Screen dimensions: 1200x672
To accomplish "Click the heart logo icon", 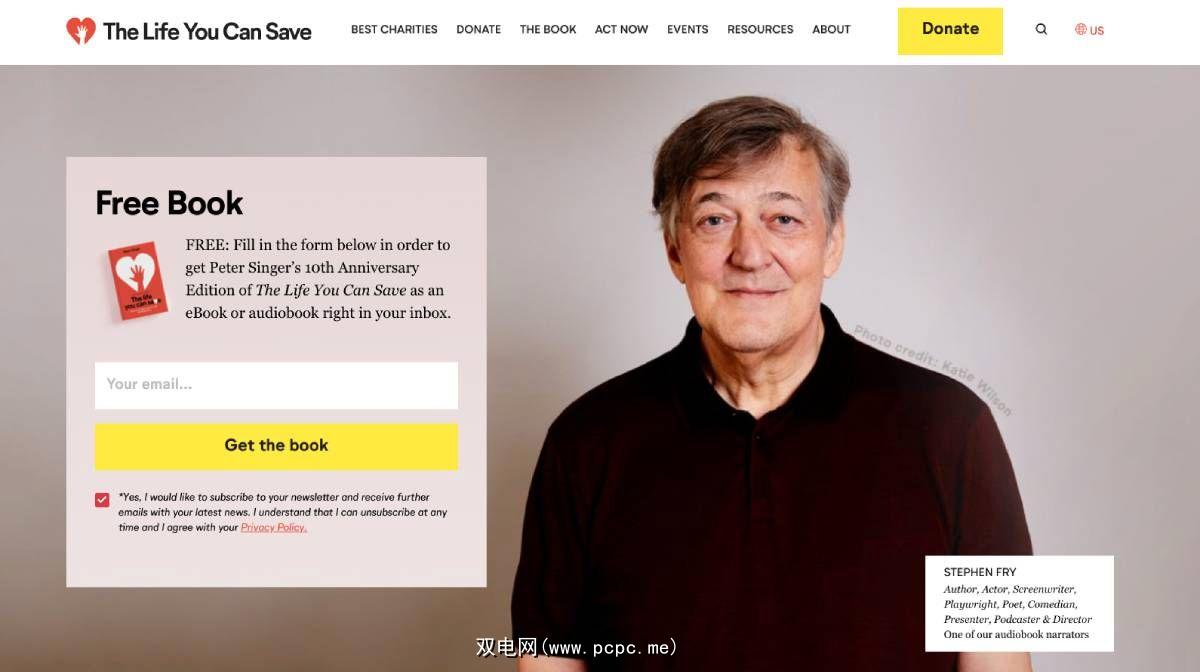I will 81,31.
